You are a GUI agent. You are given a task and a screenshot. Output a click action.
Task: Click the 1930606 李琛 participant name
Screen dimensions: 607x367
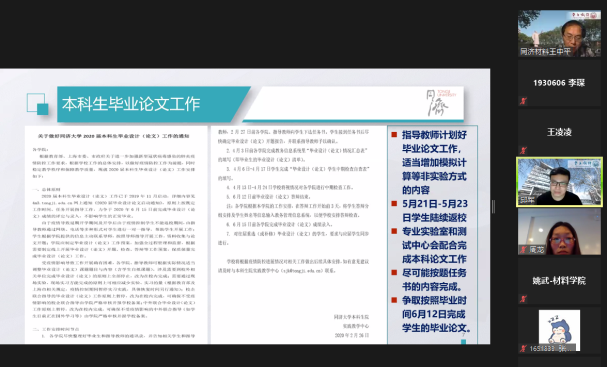[x=559, y=83]
